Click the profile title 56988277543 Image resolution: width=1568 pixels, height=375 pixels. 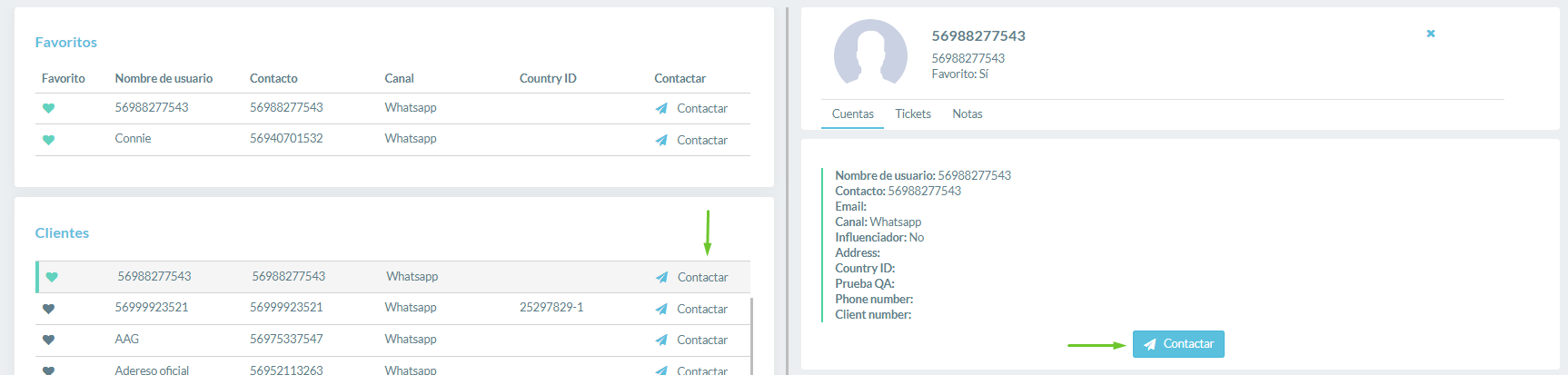click(x=978, y=35)
